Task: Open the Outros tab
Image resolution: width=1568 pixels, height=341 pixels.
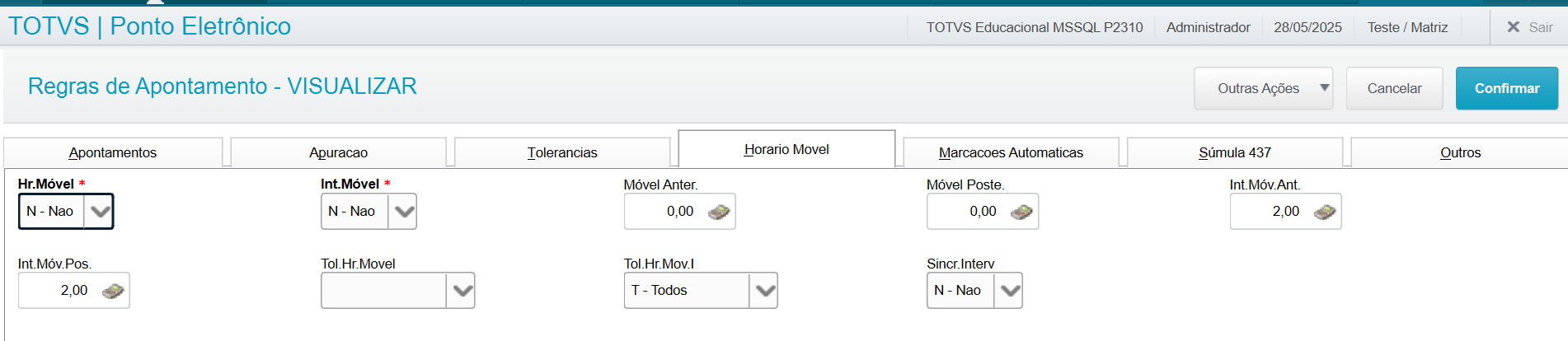Action: (x=1459, y=152)
